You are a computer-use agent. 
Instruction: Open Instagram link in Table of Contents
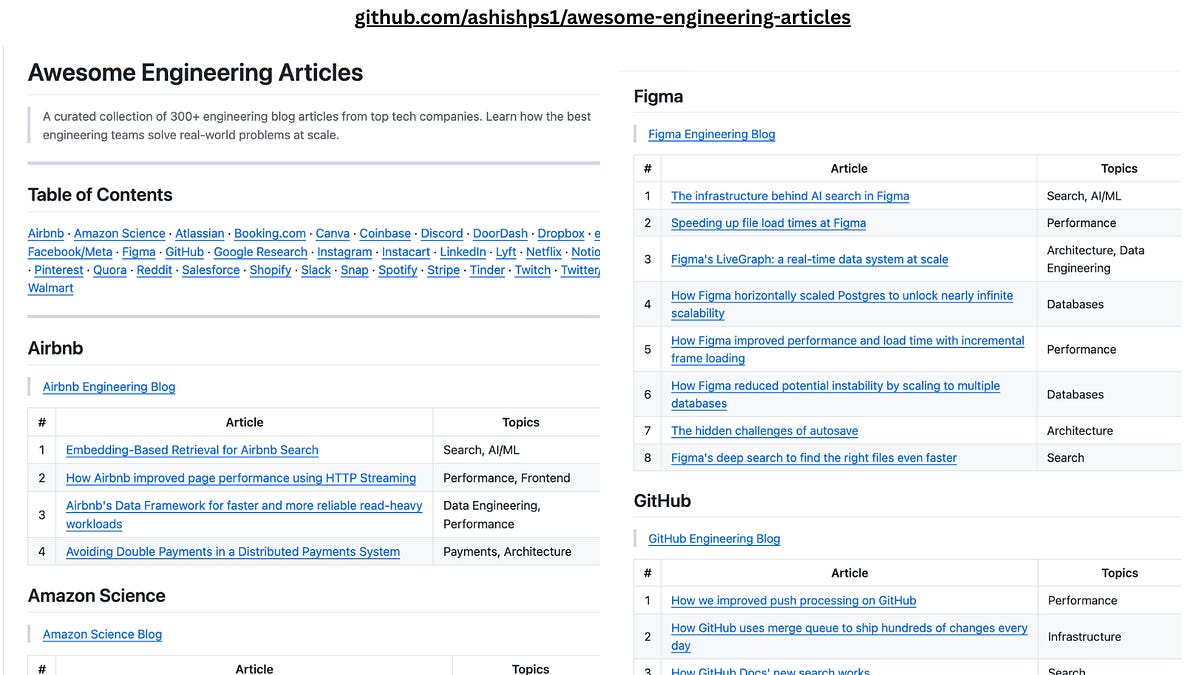(345, 252)
